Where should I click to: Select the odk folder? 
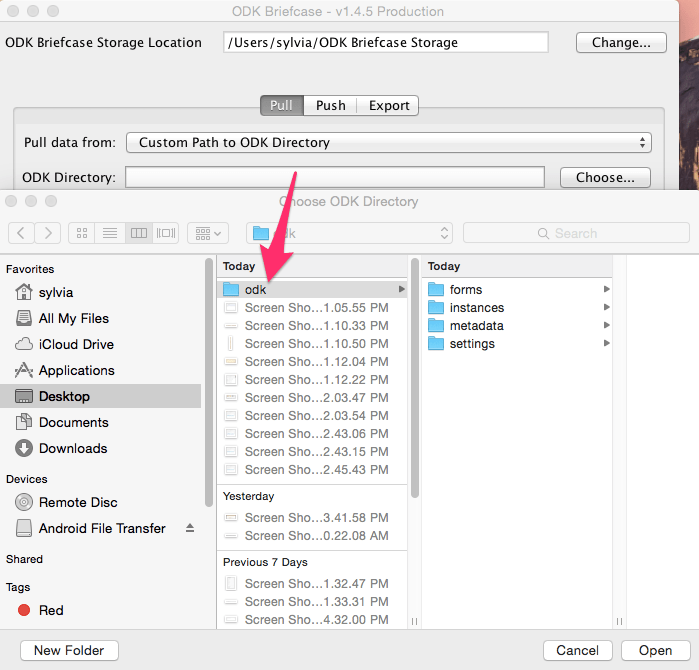[x=312, y=290]
